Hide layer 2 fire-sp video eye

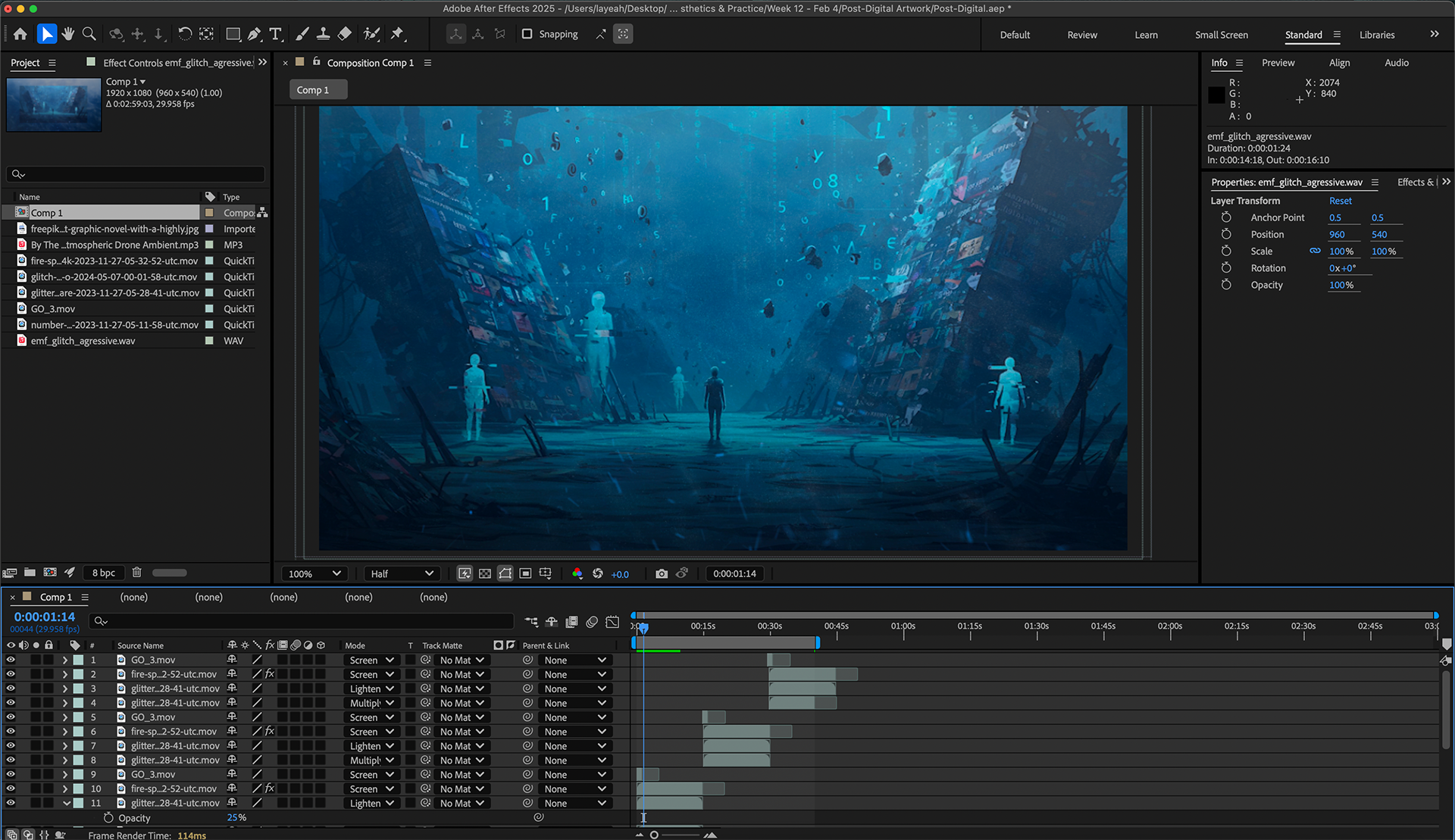pos(11,674)
